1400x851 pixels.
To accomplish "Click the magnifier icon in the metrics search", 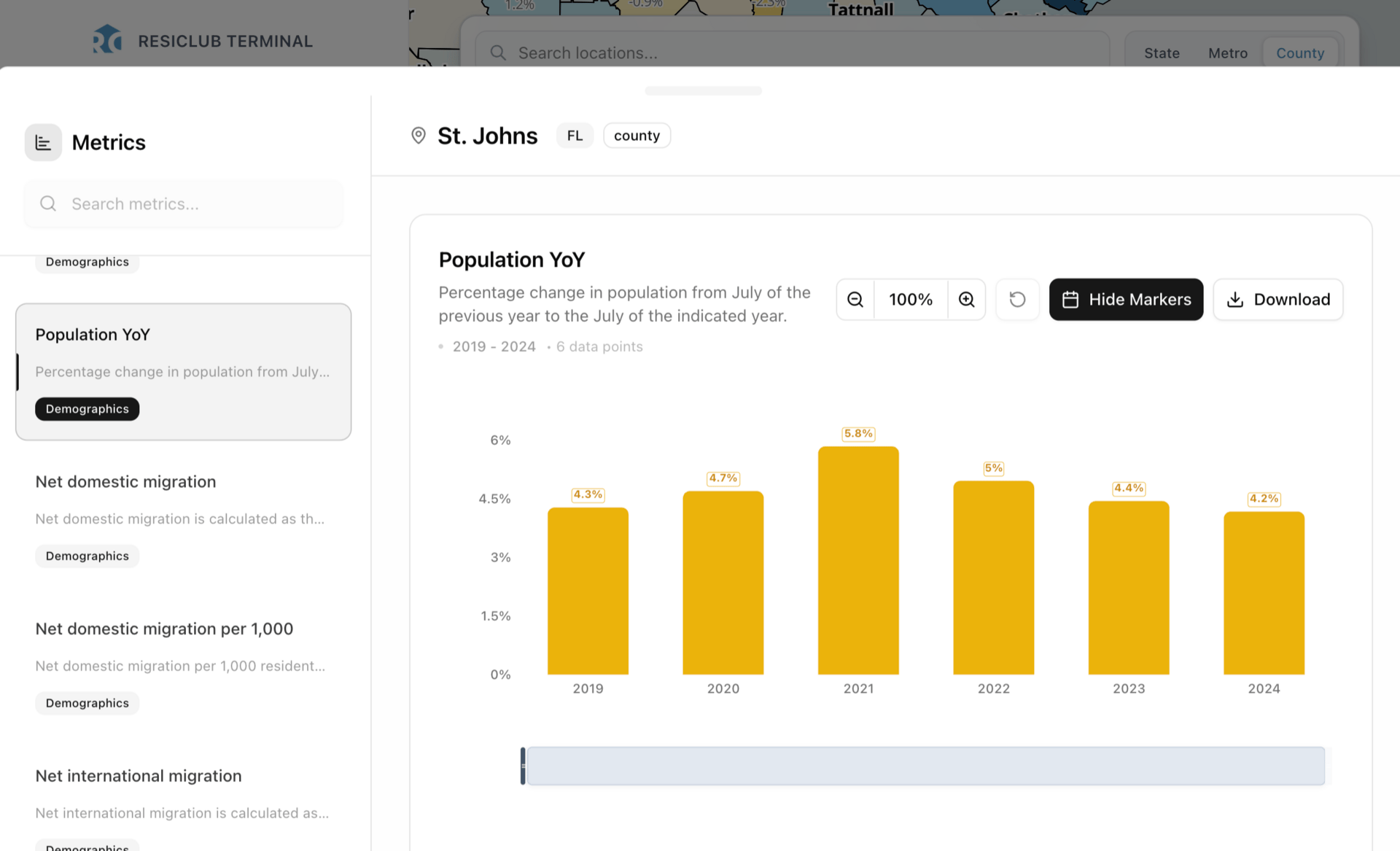I will (x=48, y=204).
